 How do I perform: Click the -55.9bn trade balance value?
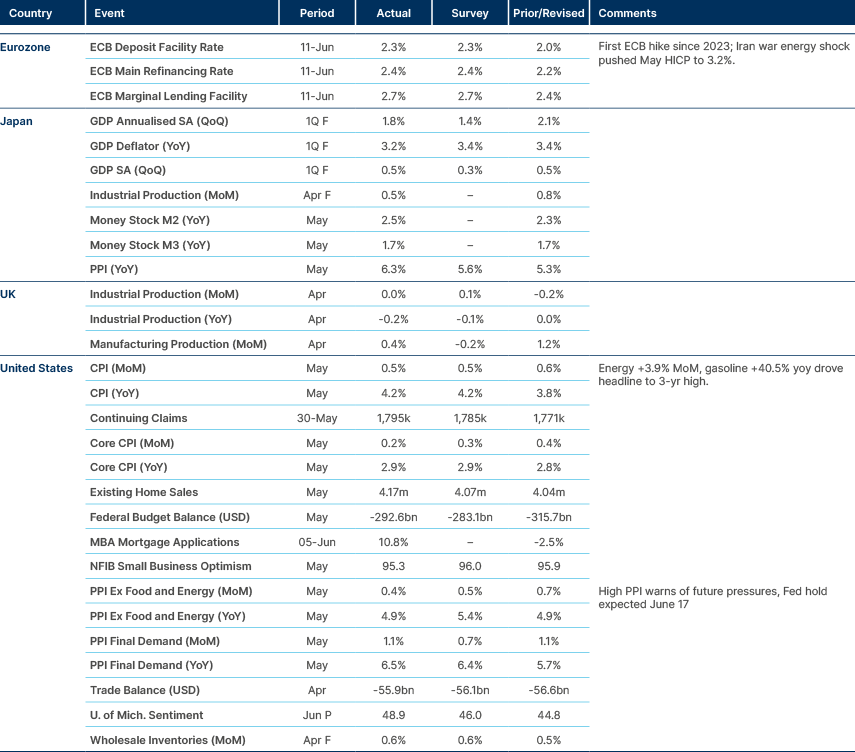[x=393, y=690]
